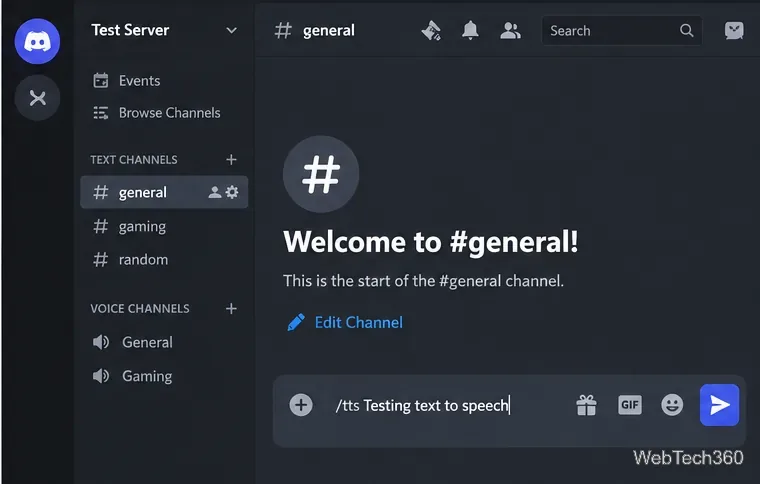The height and width of the screenshot is (484, 760).
Task: Create invite for general channel
Action: [x=215, y=192]
